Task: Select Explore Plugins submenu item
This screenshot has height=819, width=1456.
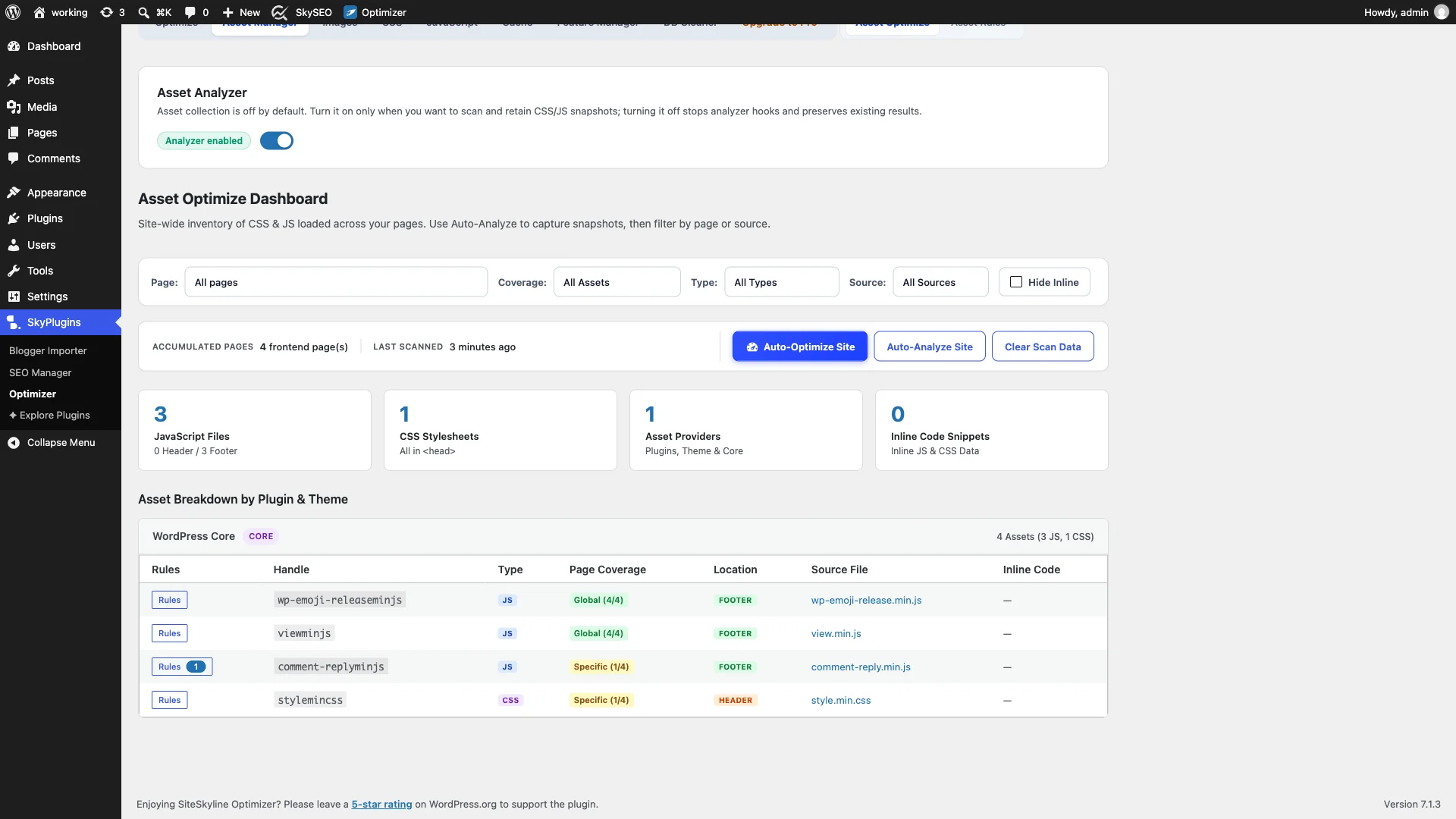Action: tap(49, 416)
